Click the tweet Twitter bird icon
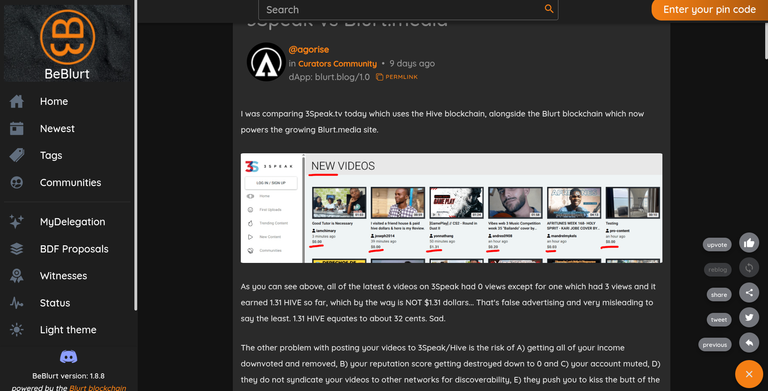Viewport: 768px width, 391px height. click(749, 318)
